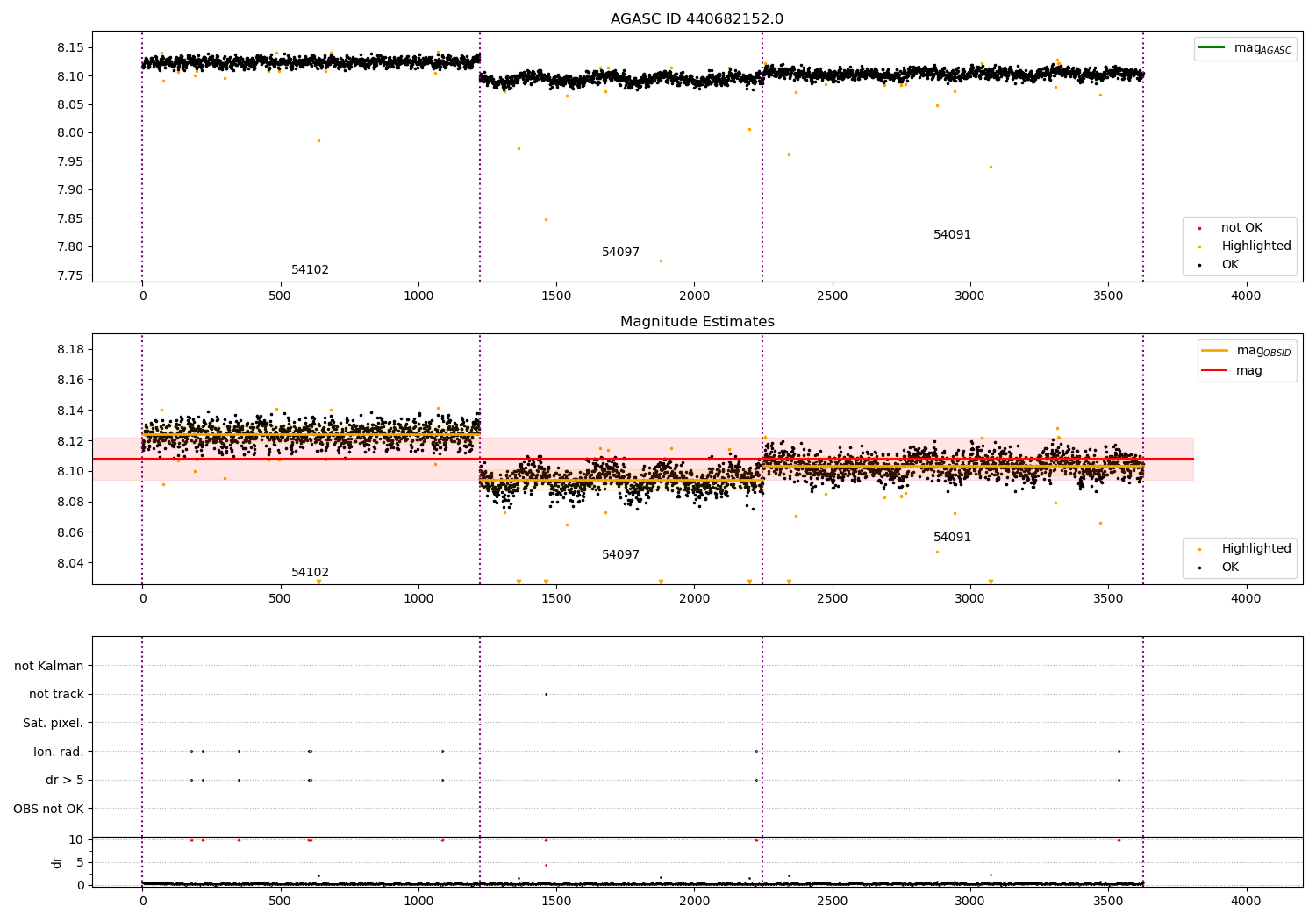Image resolution: width=1316 pixels, height=921 pixels.
Task: Click the red horizontal mag line in middle panel
Action: point(643,459)
